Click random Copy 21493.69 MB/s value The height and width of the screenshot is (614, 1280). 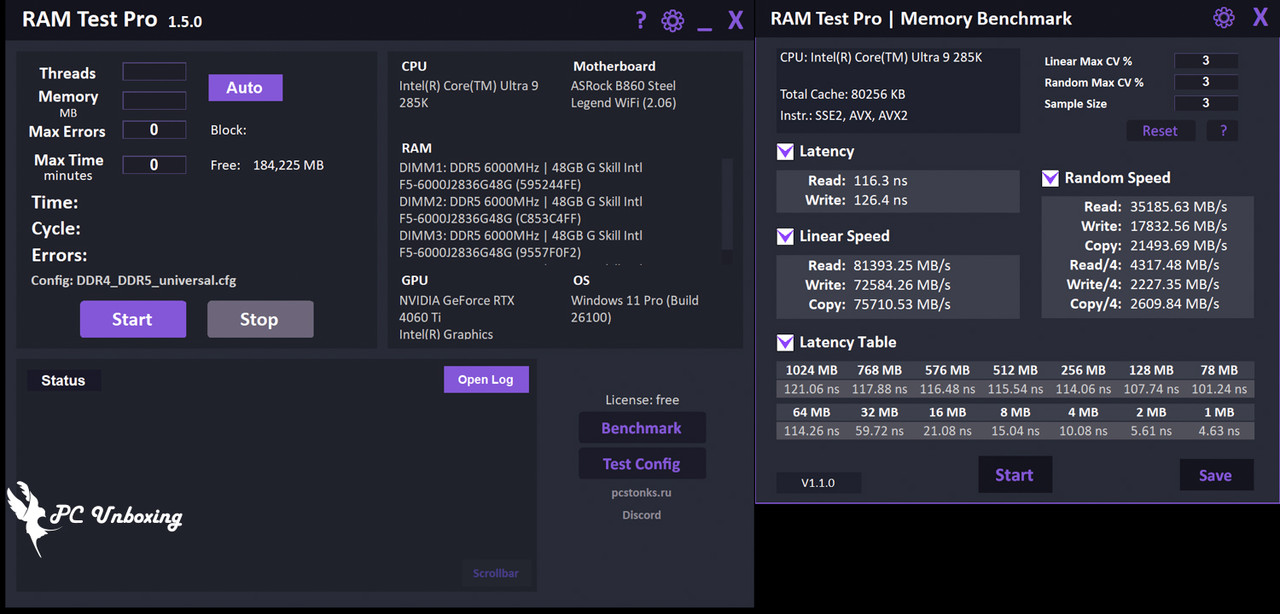[x=1178, y=245]
